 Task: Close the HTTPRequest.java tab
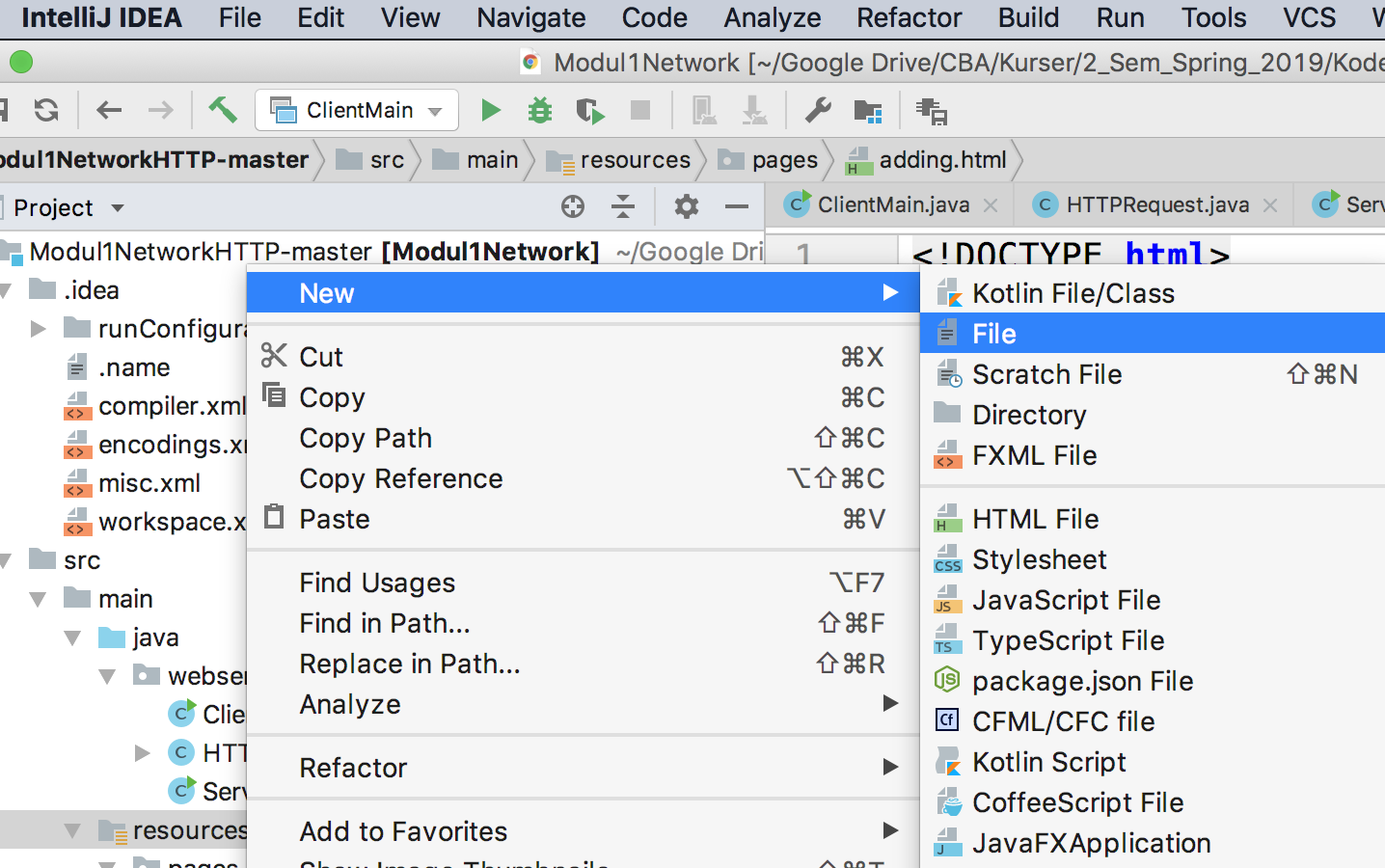[x=1270, y=204]
